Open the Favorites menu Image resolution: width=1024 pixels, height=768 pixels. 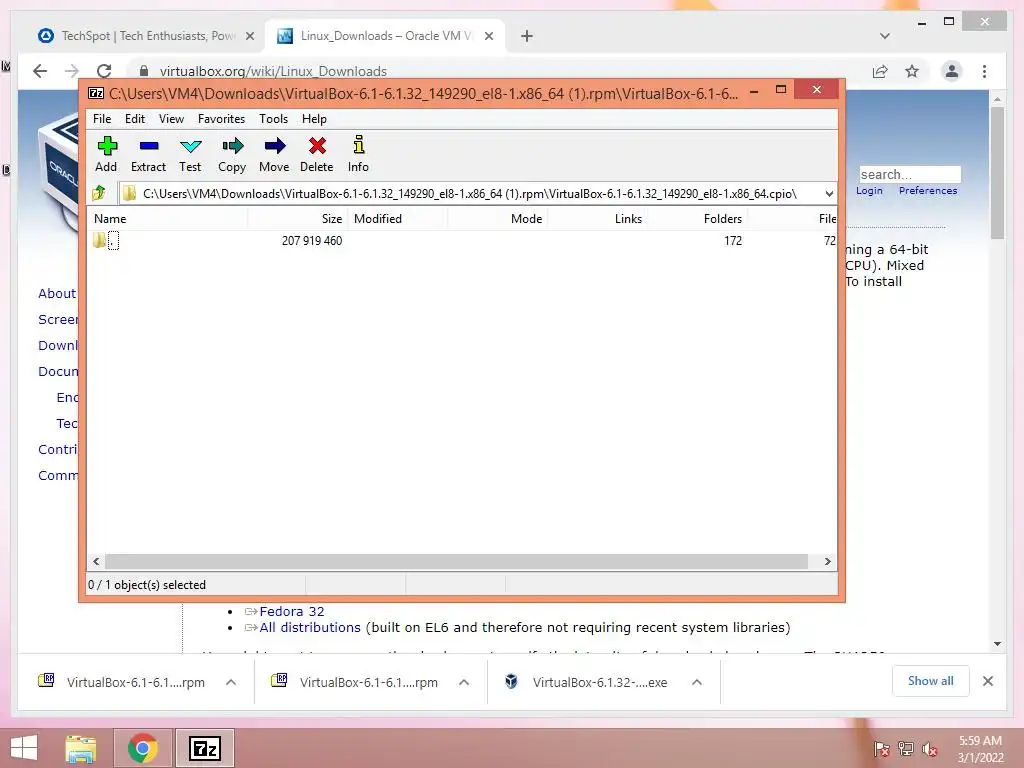click(x=221, y=119)
